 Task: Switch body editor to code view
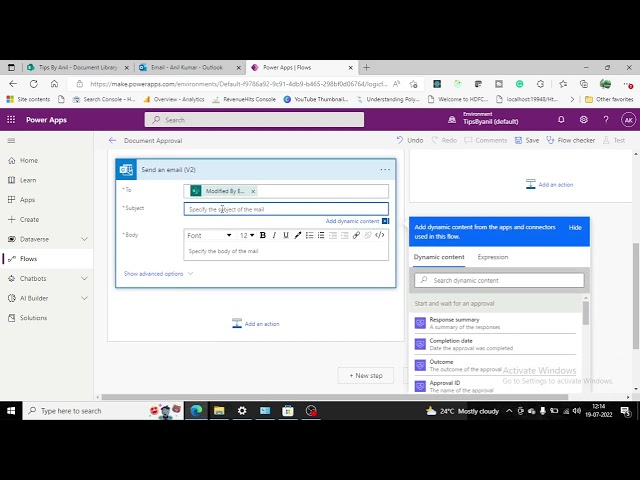point(380,235)
